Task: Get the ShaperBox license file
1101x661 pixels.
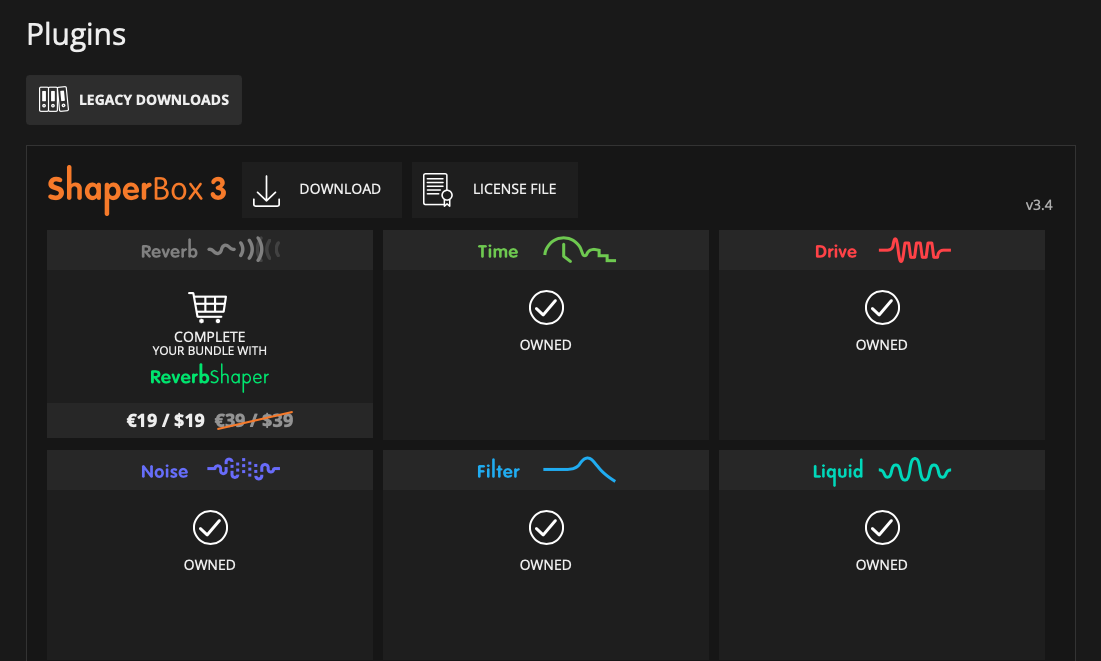Action: point(495,190)
